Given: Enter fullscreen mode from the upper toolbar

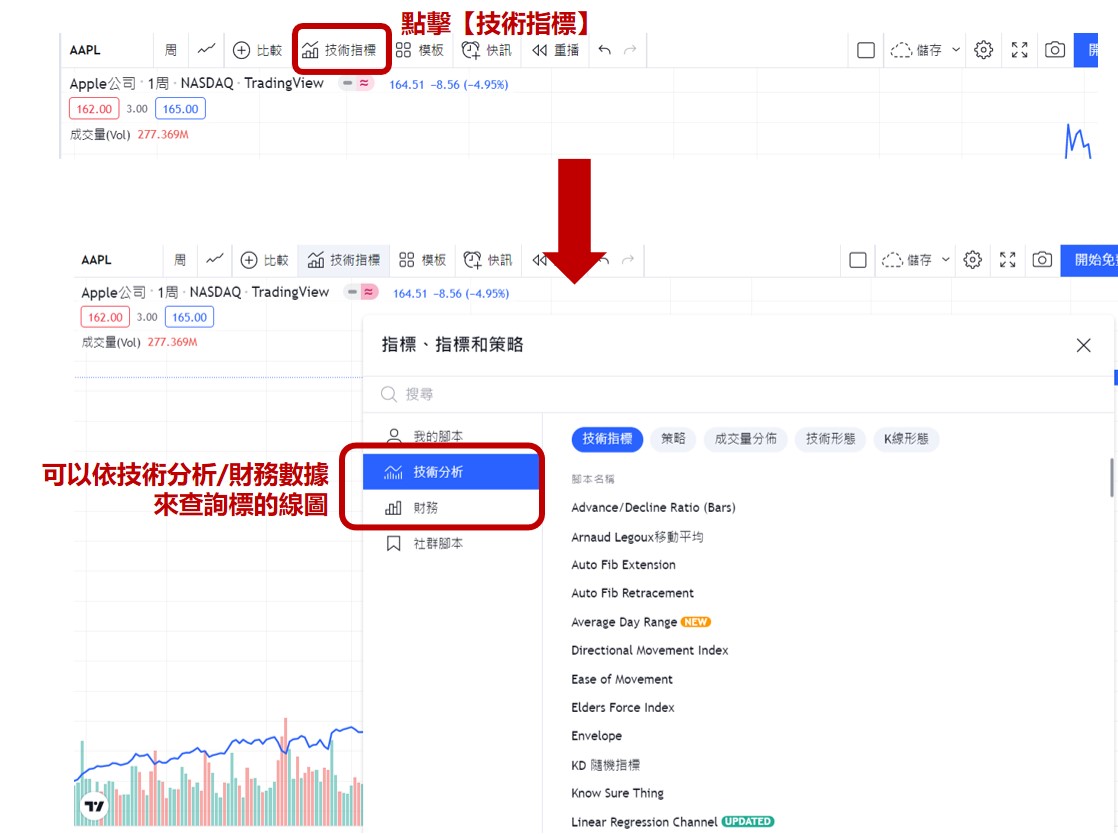Looking at the screenshot, I should [1020, 50].
